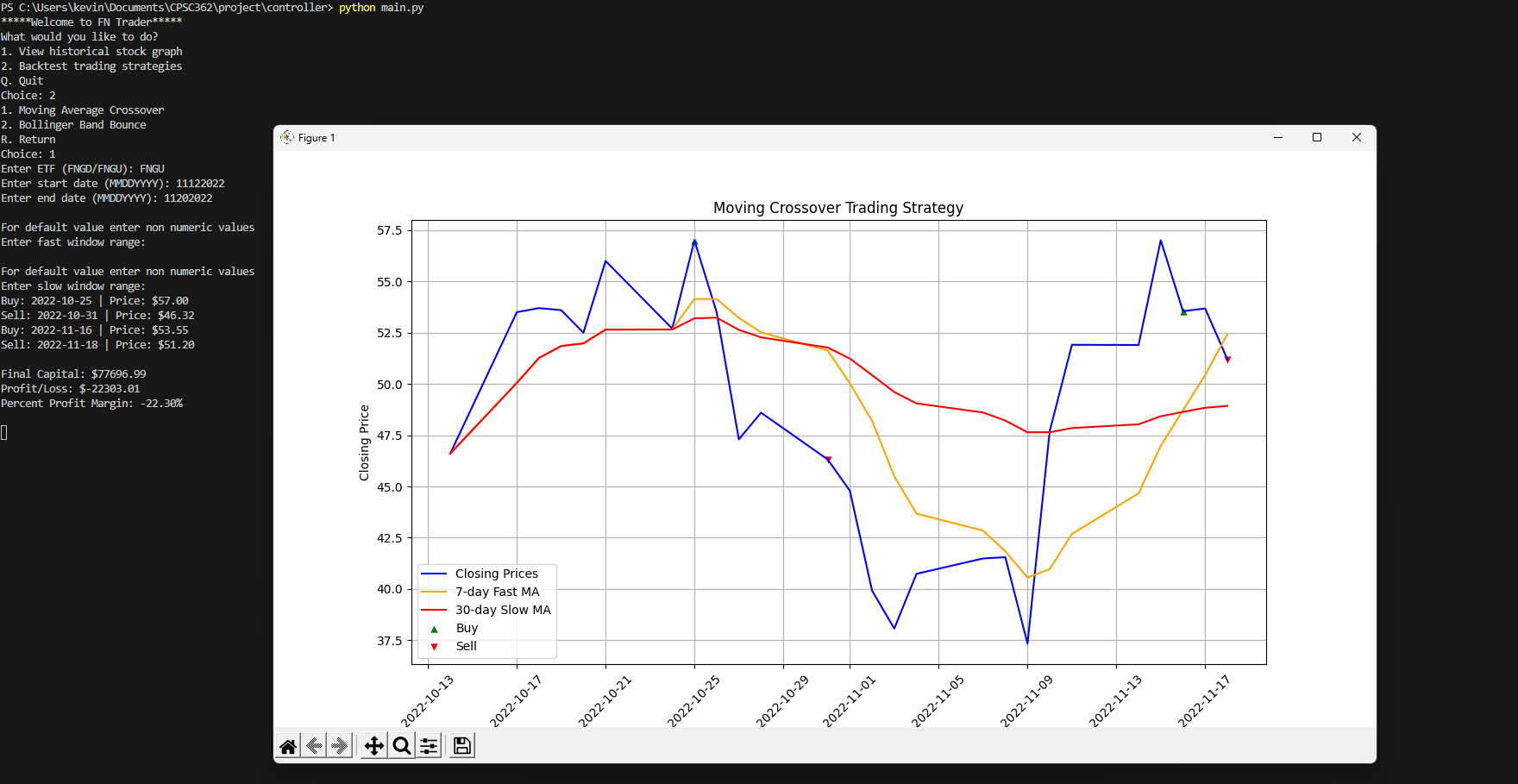Click 'Enter fast window range:' terminal line
Image resolution: width=1518 pixels, height=784 pixels.
coord(73,242)
